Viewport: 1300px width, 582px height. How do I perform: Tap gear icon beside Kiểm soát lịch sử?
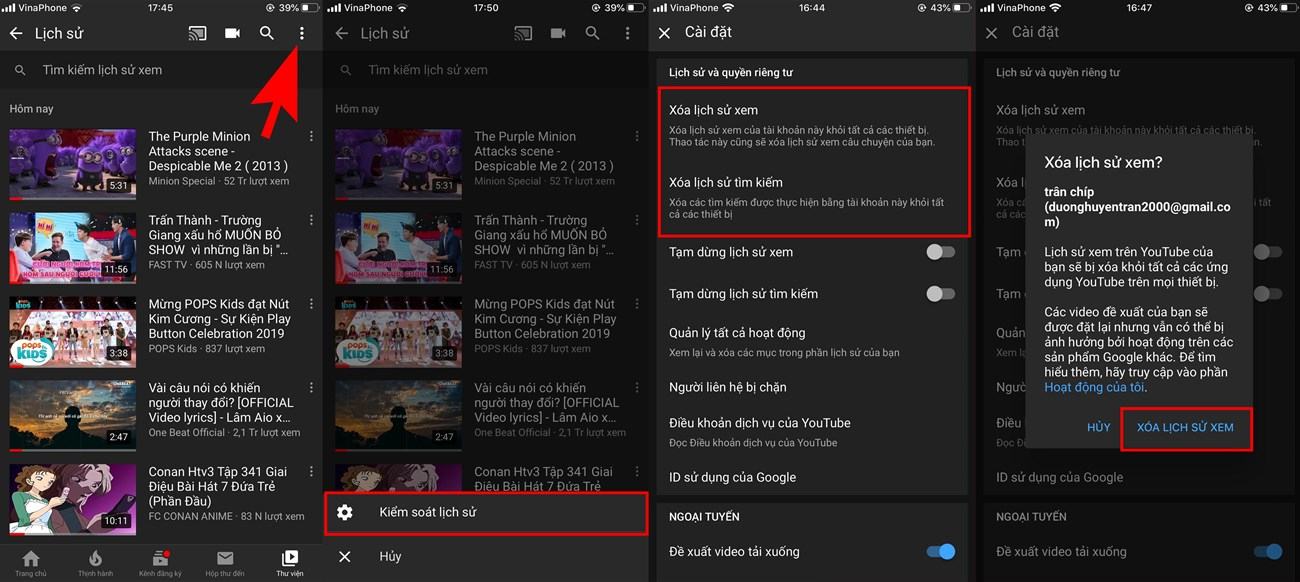(345, 512)
